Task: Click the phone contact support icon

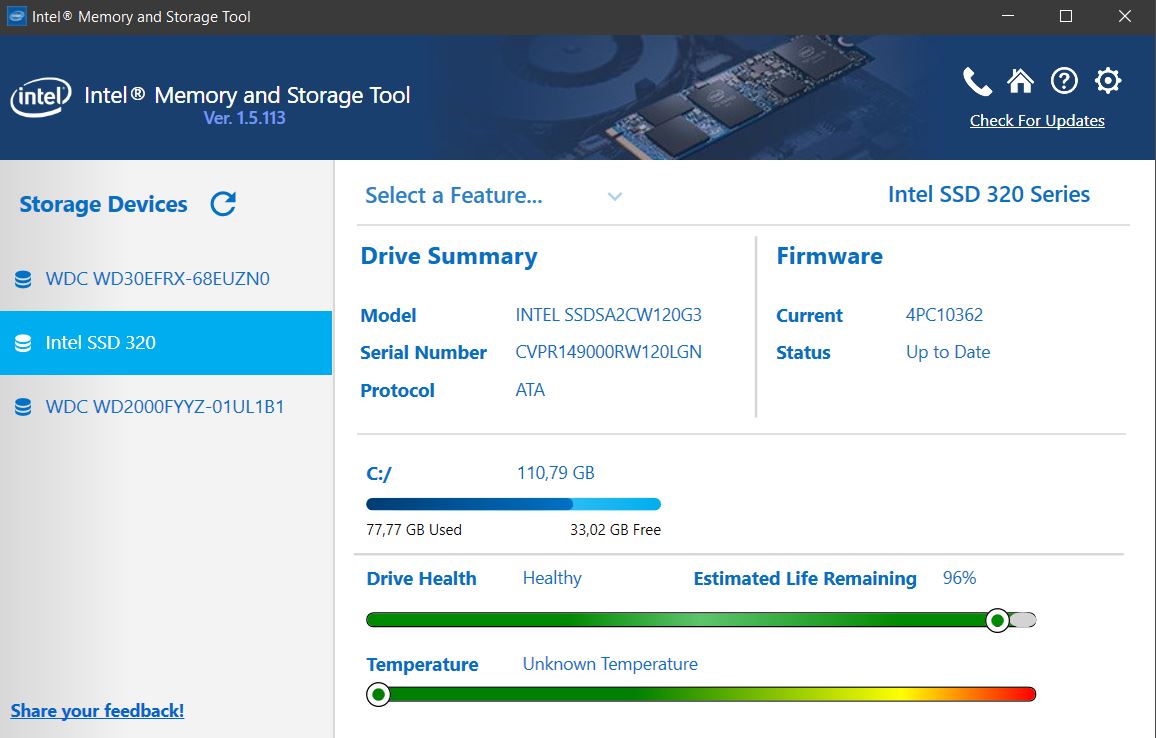Action: pyautogui.click(x=976, y=81)
